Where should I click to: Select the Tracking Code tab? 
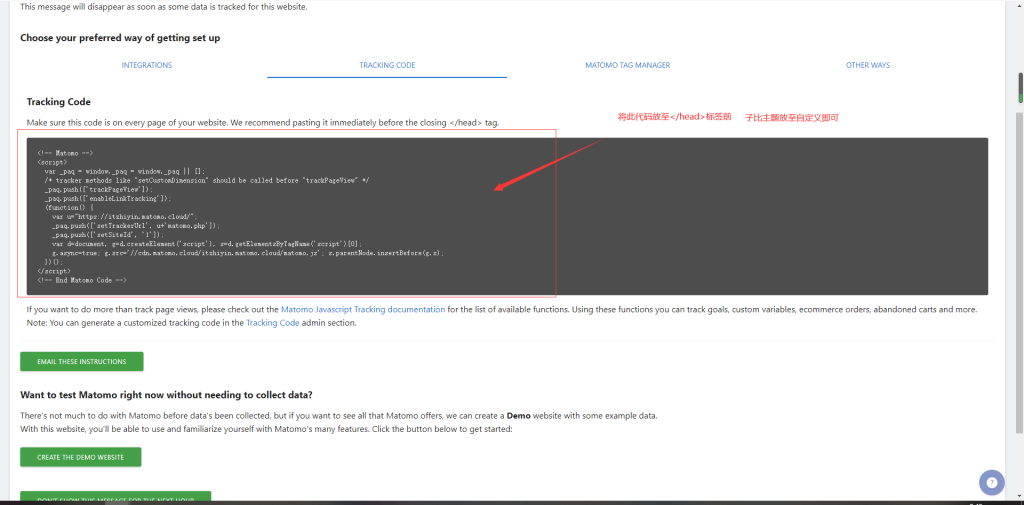387,65
